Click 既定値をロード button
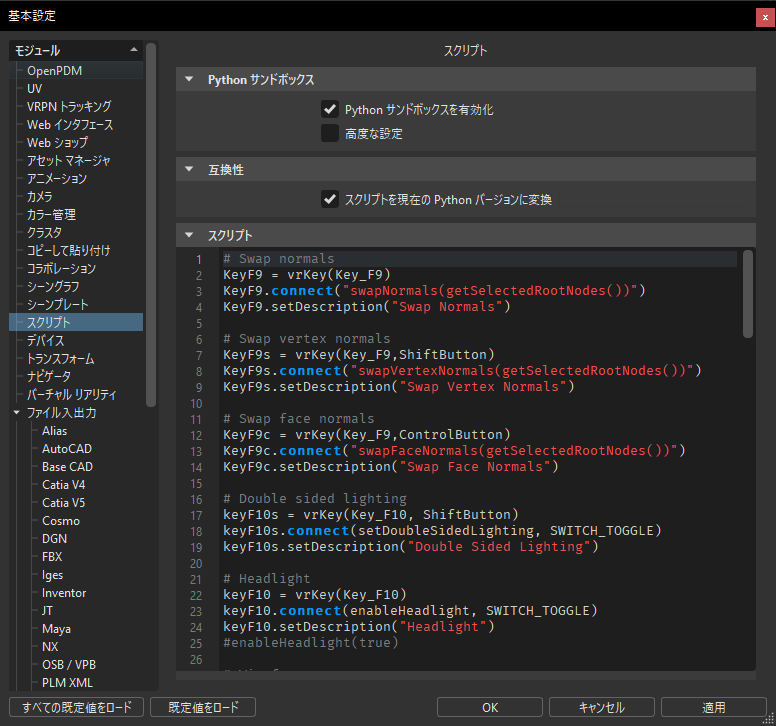This screenshot has width=776, height=726. [x=203, y=707]
